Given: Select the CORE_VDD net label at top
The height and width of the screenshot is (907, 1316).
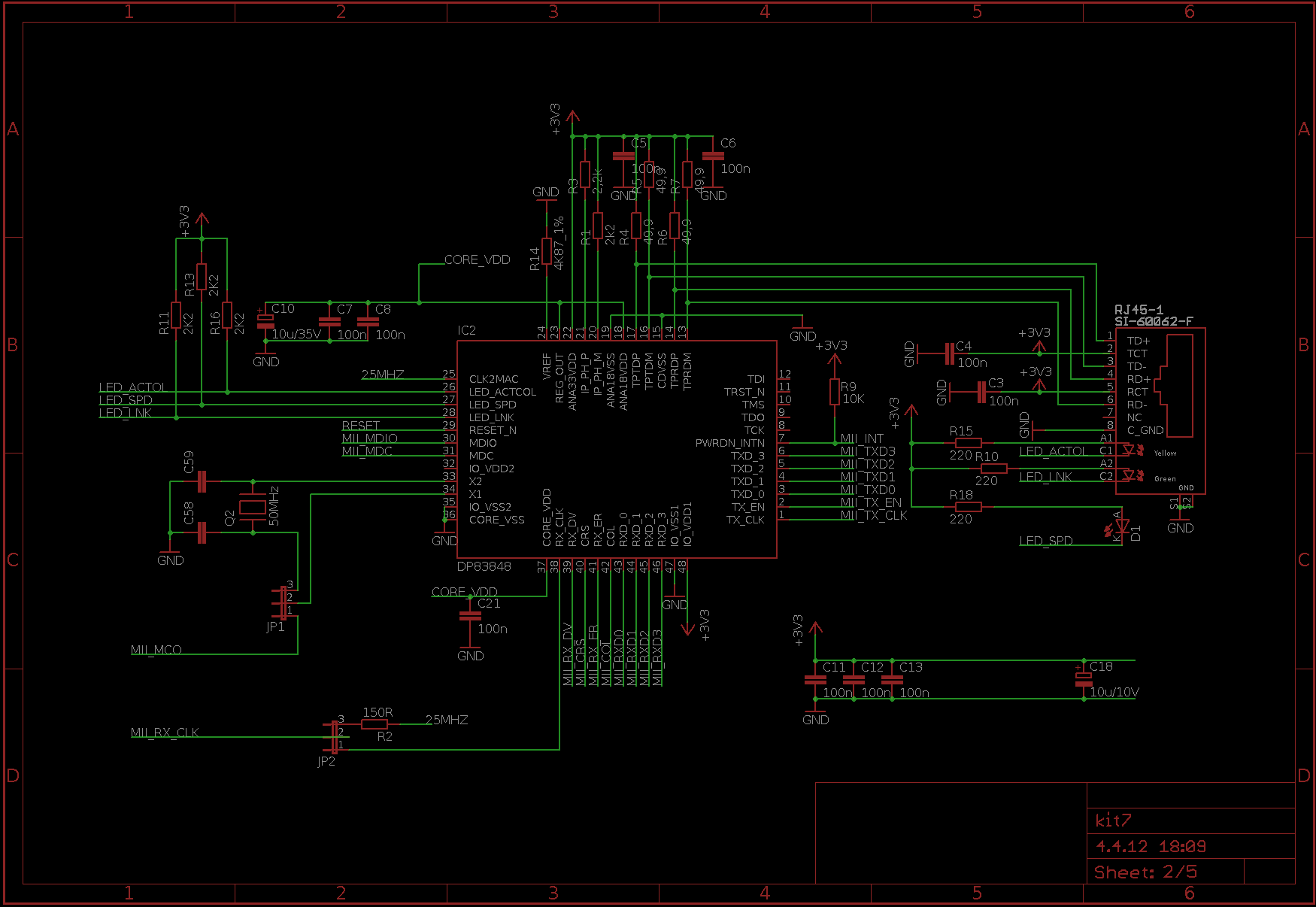Looking at the screenshot, I should [478, 259].
